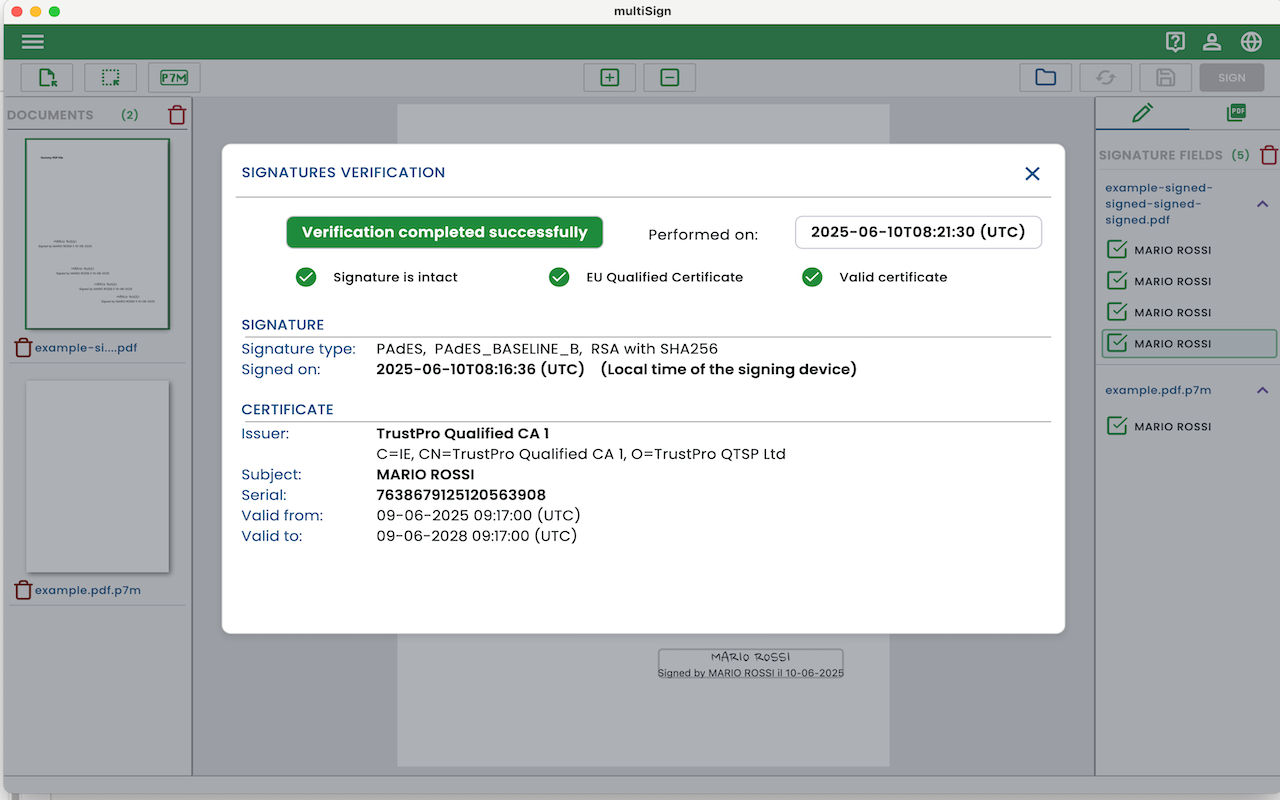Click the Performed on date field

918,232
